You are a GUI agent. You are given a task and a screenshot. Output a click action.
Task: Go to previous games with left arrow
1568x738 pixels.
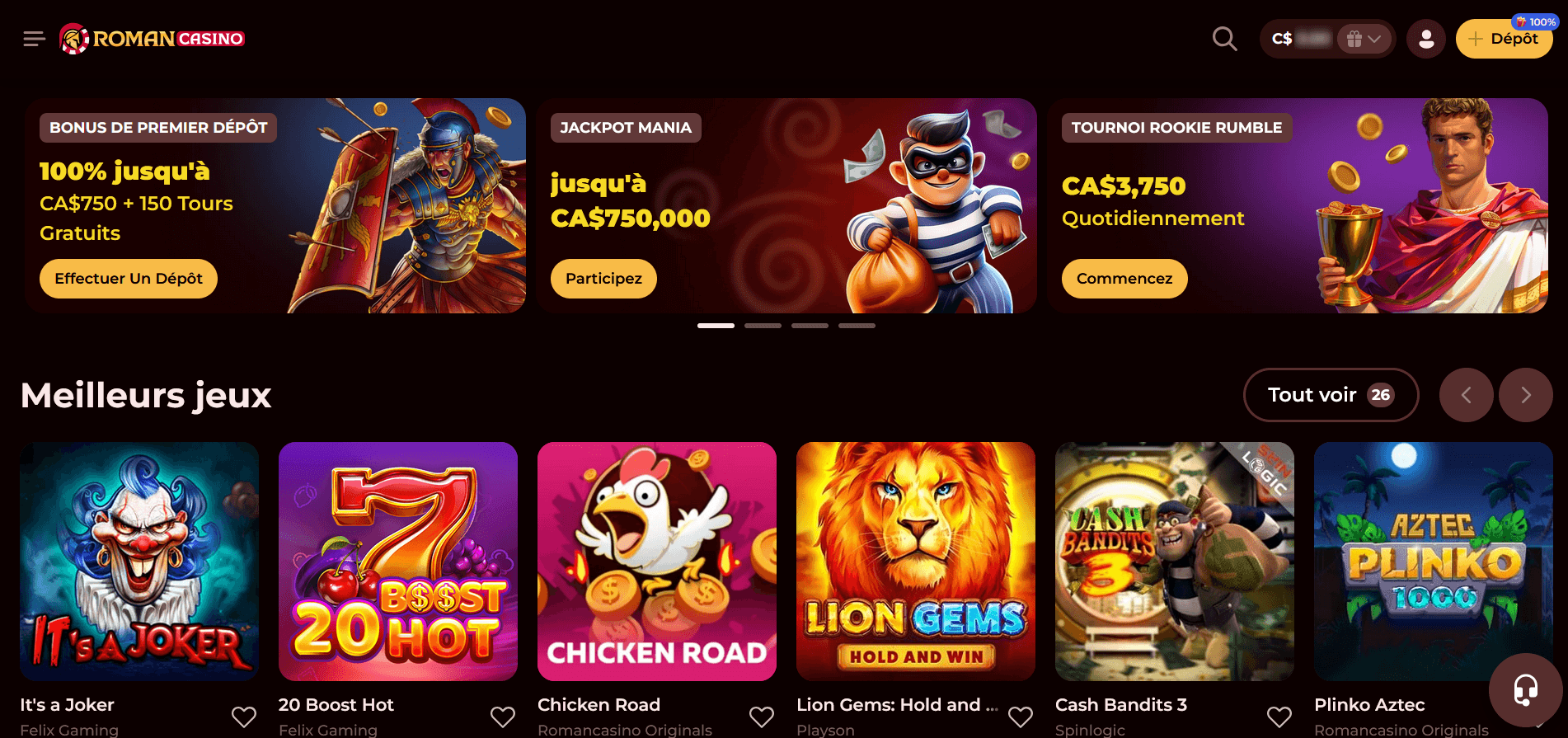(1466, 395)
